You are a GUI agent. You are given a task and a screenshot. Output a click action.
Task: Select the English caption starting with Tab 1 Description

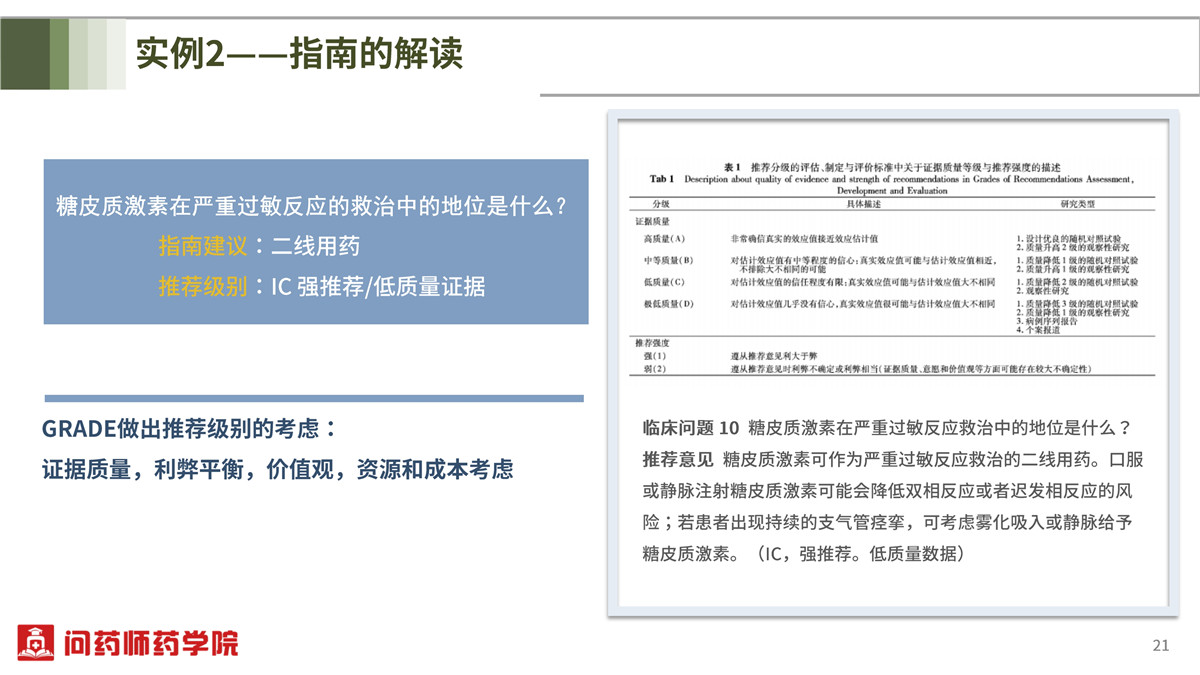[892, 184]
